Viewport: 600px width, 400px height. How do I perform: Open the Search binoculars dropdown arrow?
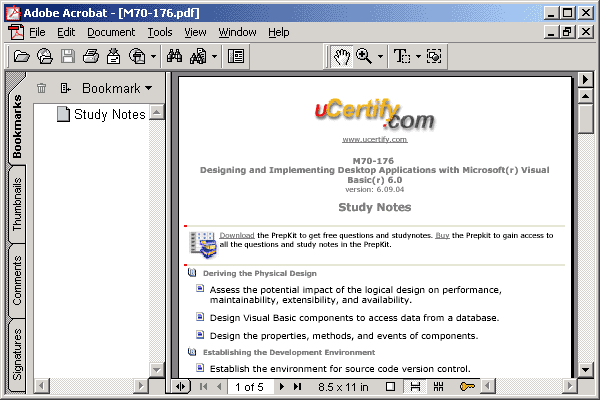tap(214, 57)
